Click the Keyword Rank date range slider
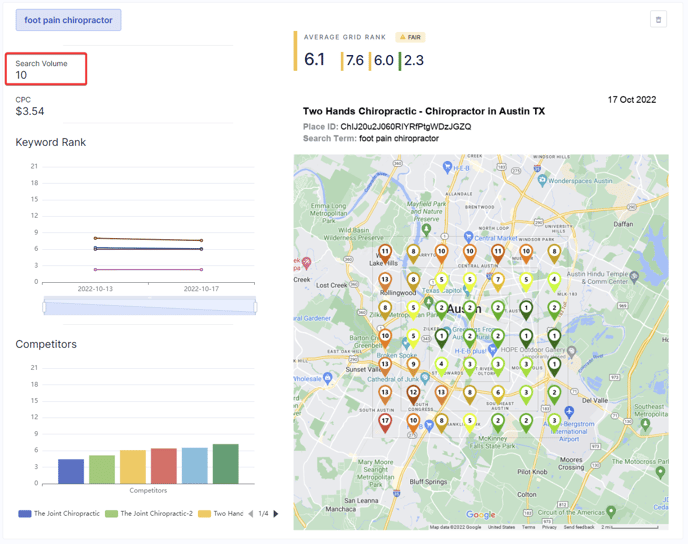 coord(149,307)
